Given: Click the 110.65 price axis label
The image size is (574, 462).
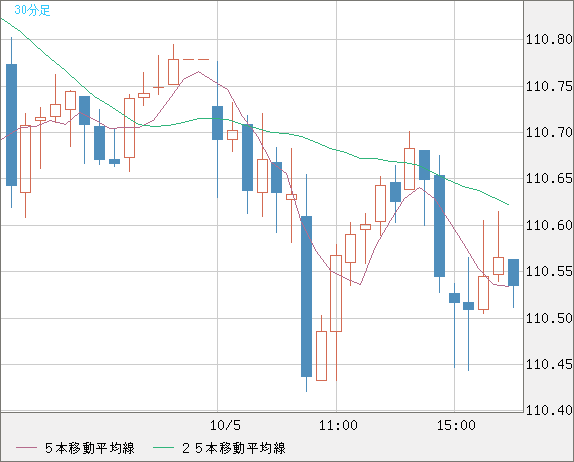Looking at the screenshot, I should tap(549, 179).
